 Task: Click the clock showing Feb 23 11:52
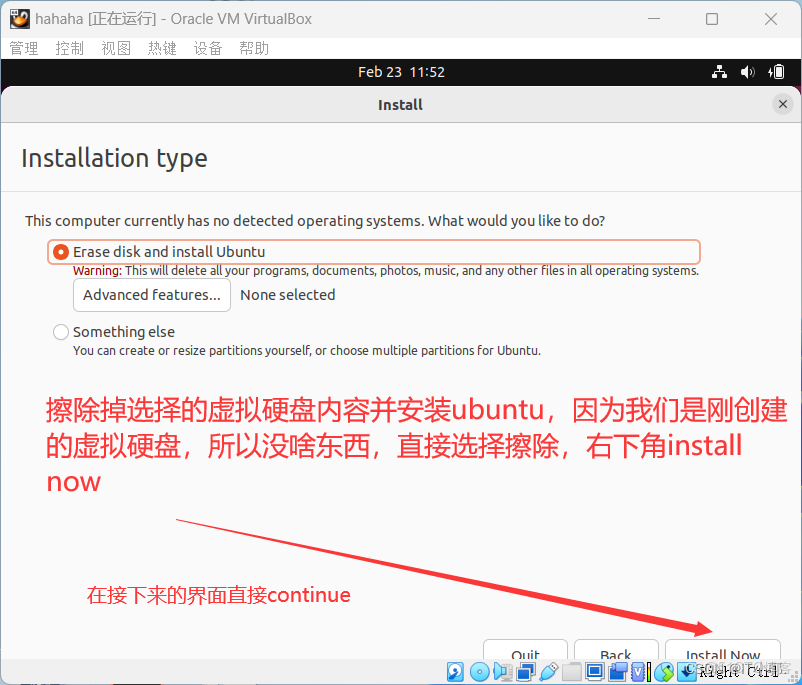coord(401,72)
